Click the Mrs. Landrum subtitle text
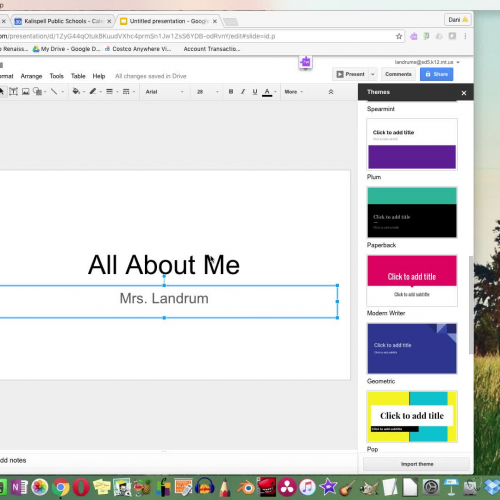The height and width of the screenshot is (500, 500). coord(164,298)
